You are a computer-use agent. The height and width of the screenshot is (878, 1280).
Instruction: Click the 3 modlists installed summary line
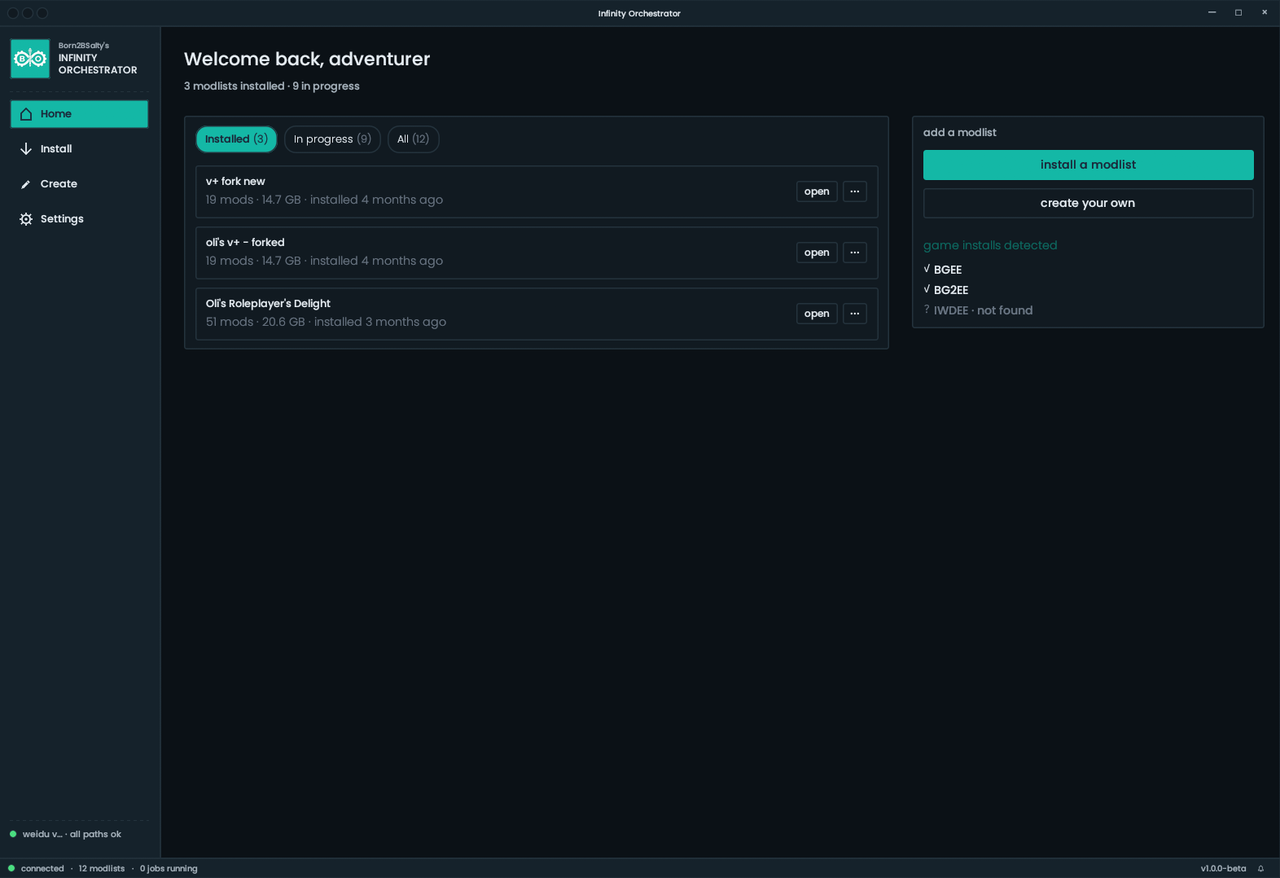[272, 86]
